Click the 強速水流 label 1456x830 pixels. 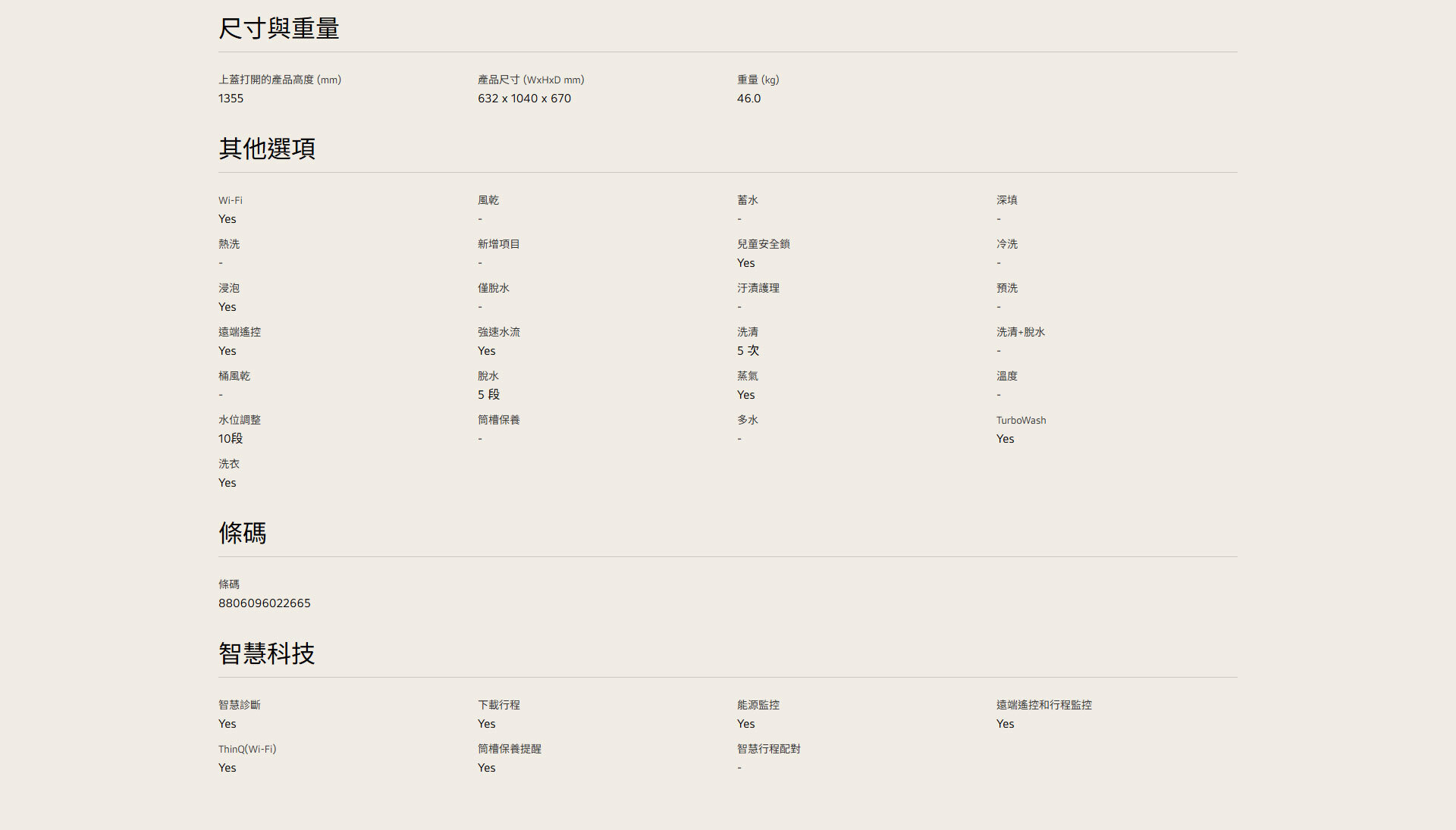click(498, 332)
